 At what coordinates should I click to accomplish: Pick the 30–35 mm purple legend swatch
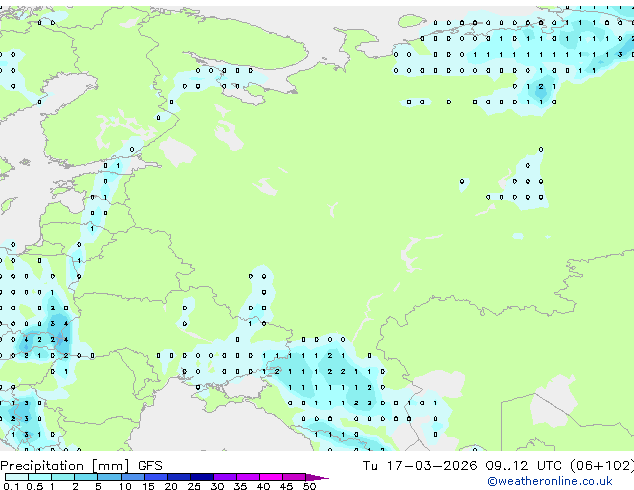[224, 477]
